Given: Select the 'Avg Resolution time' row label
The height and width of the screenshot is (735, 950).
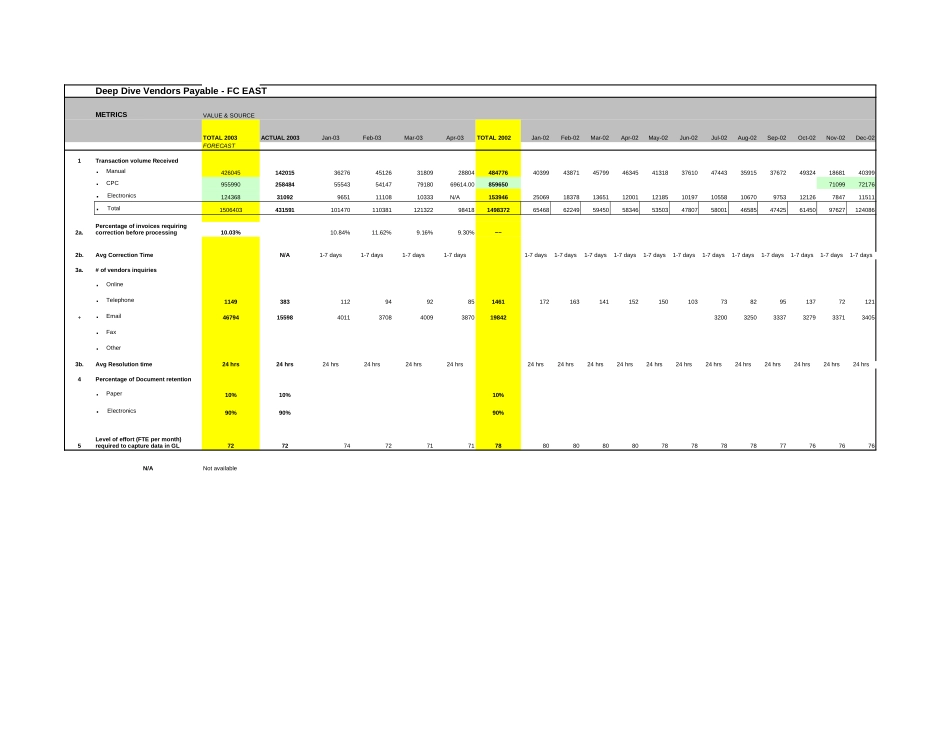Looking at the screenshot, I should coord(124,365).
